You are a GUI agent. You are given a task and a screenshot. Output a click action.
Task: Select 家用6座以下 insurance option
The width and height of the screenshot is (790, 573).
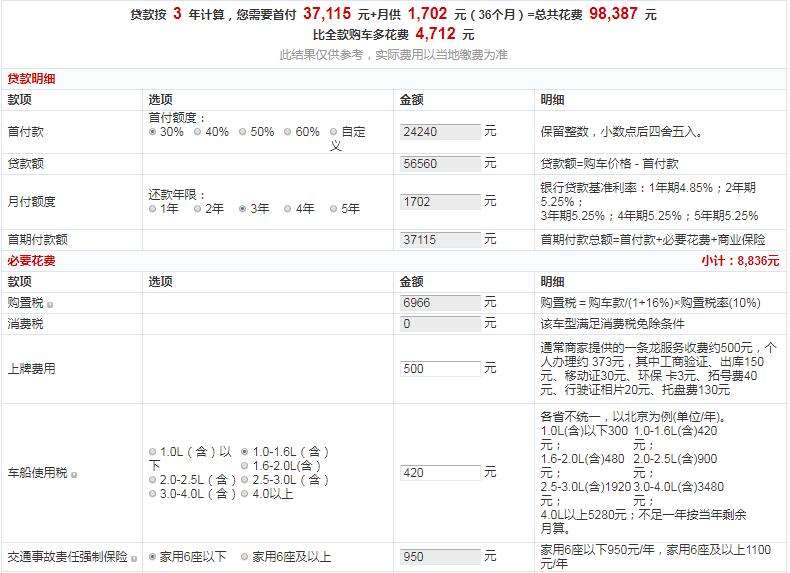(x=153, y=557)
